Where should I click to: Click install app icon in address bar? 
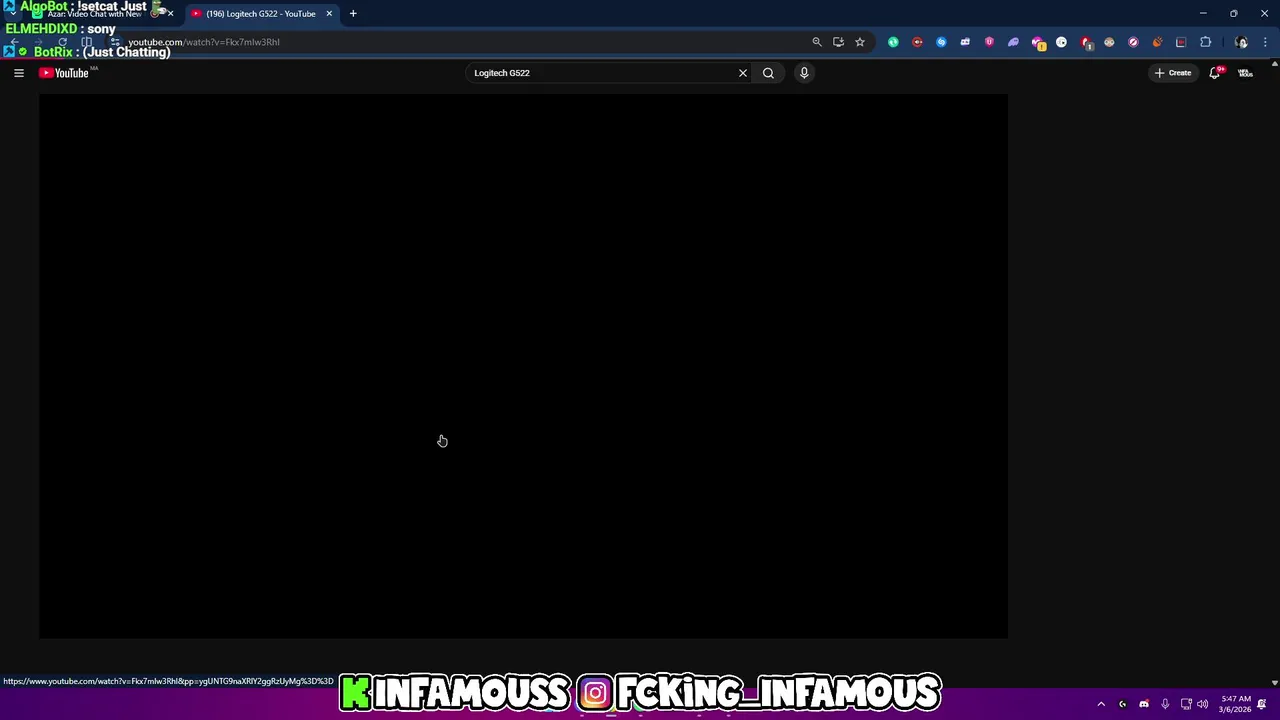(x=838, y=42)
